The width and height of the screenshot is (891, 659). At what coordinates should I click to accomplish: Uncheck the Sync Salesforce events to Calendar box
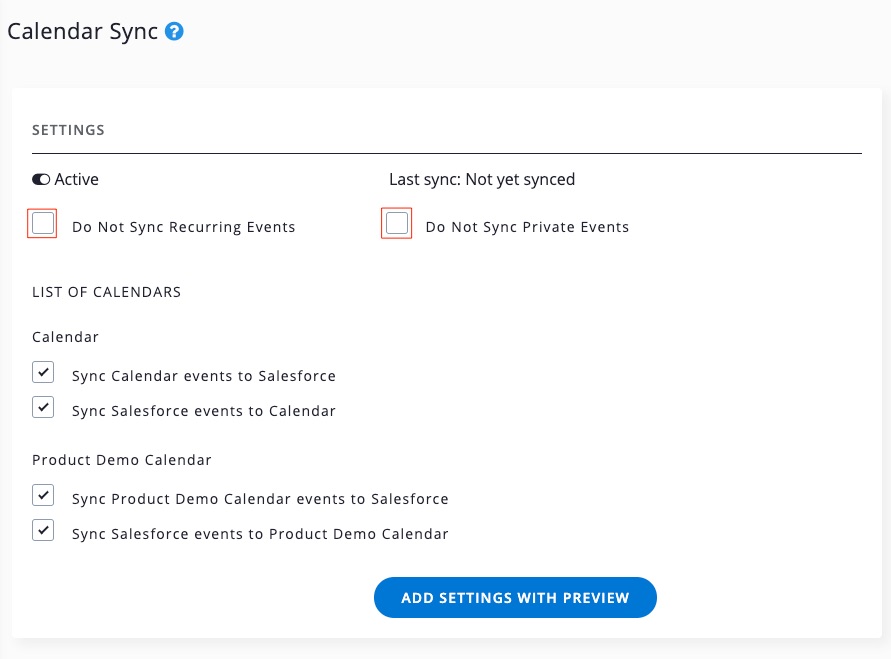point(43,409)
